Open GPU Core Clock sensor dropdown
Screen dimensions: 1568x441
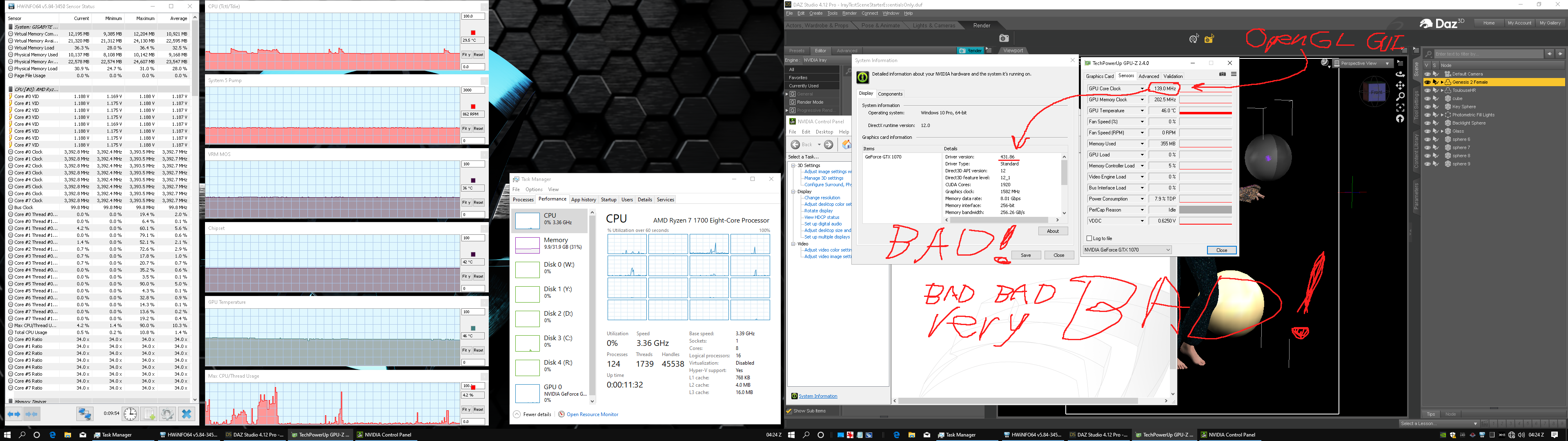[x=1142, y=89]
